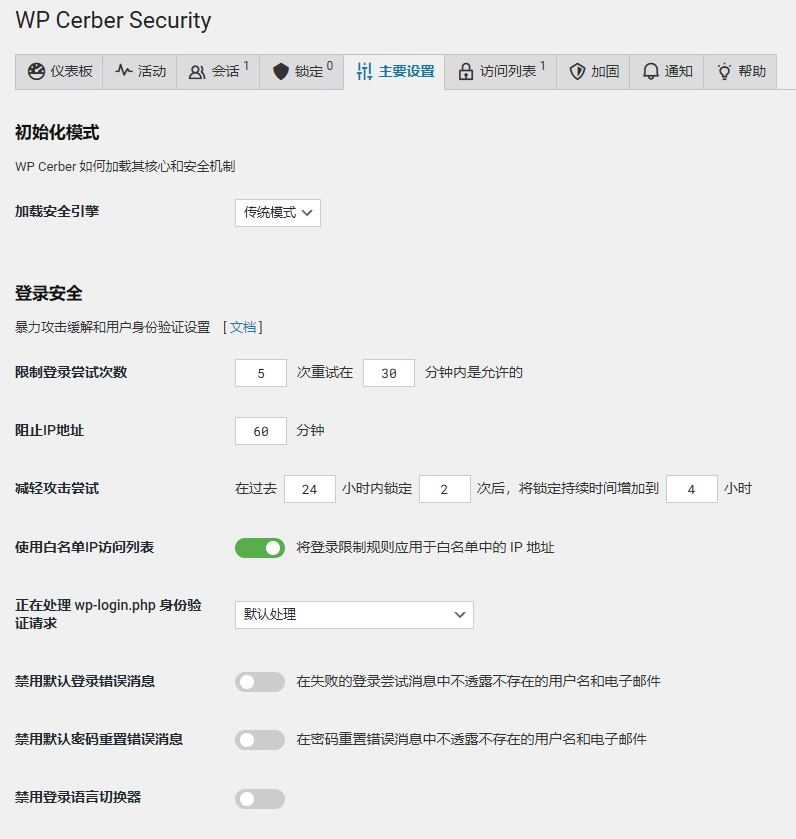
Task: Expand the wp-login.php 默认处理 dropdown
Action: (354, 615)
